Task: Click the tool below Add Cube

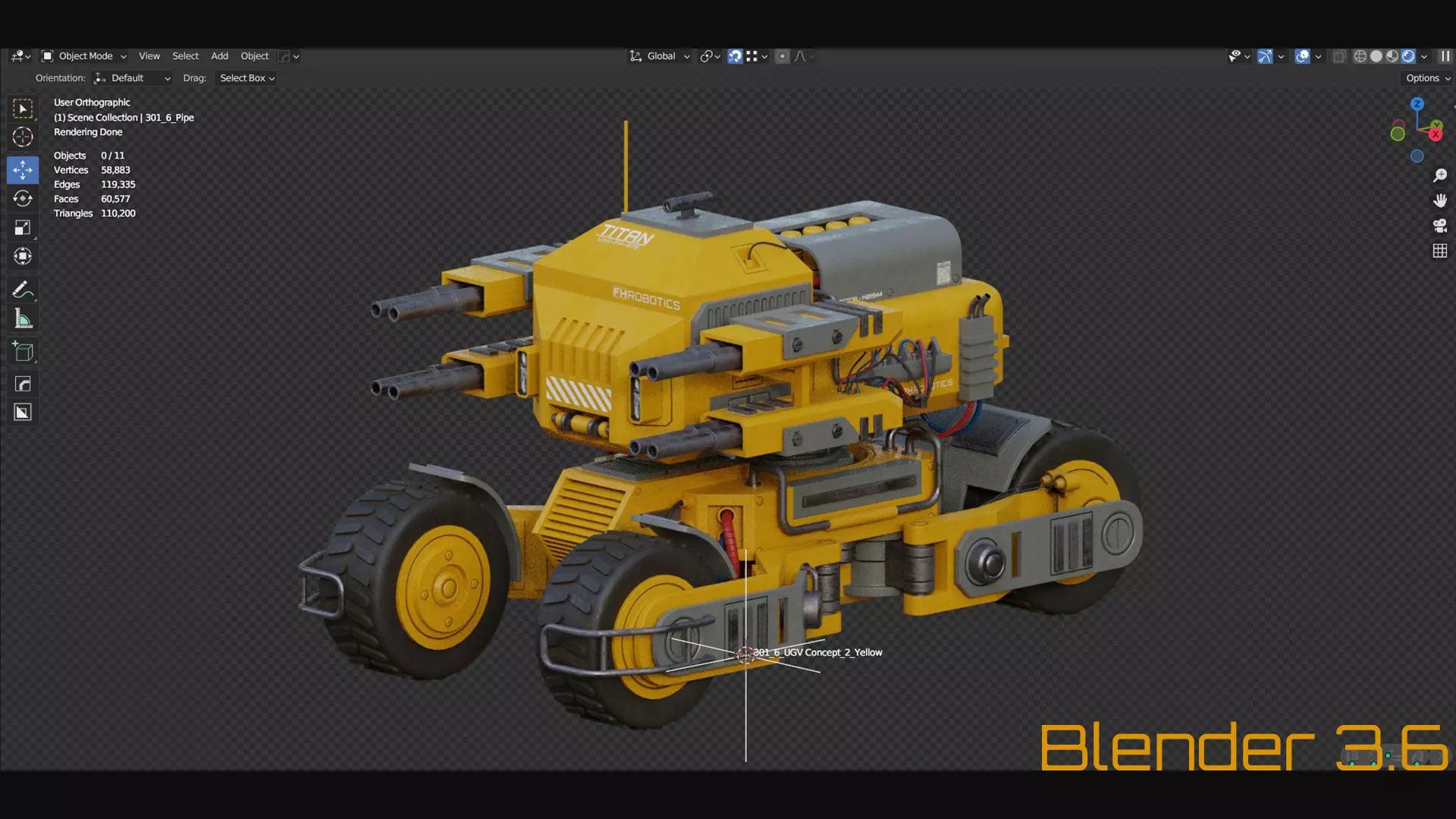Action: tap(23, 384)
